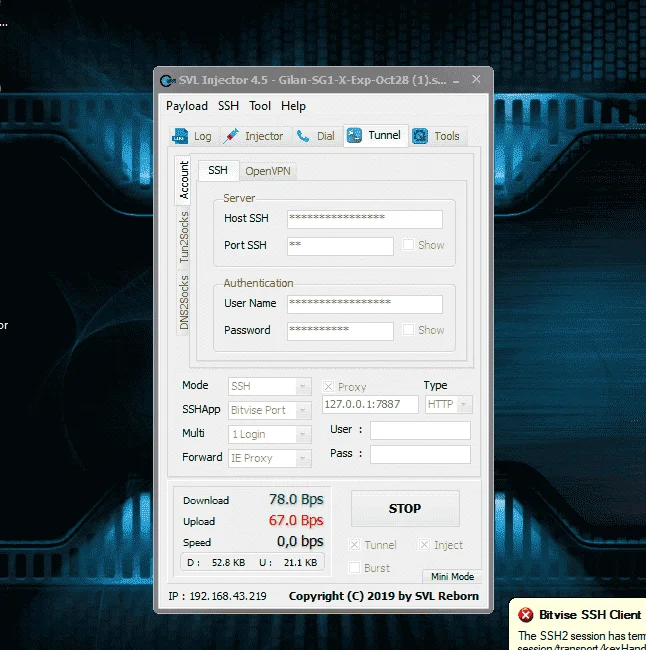Click the uploaded total 21.1 KB
Image resolution: width=646 pixels, height=650 pixels.
[300, 563]
